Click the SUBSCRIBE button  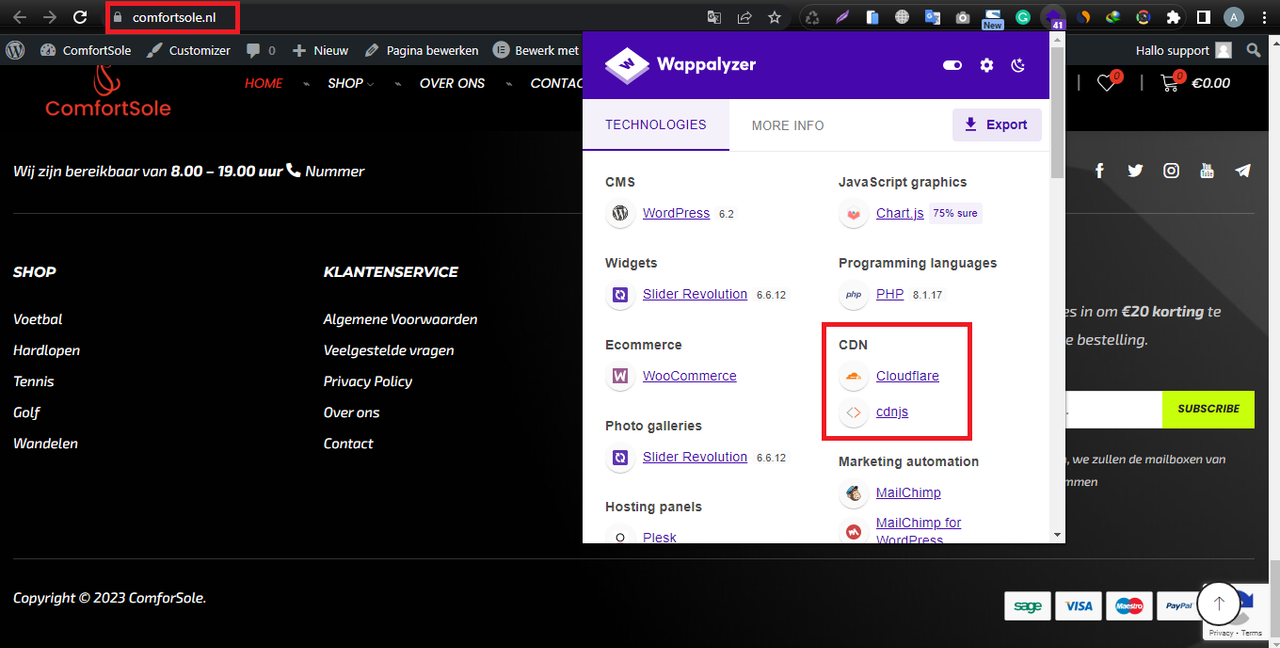pos(1208,409)
